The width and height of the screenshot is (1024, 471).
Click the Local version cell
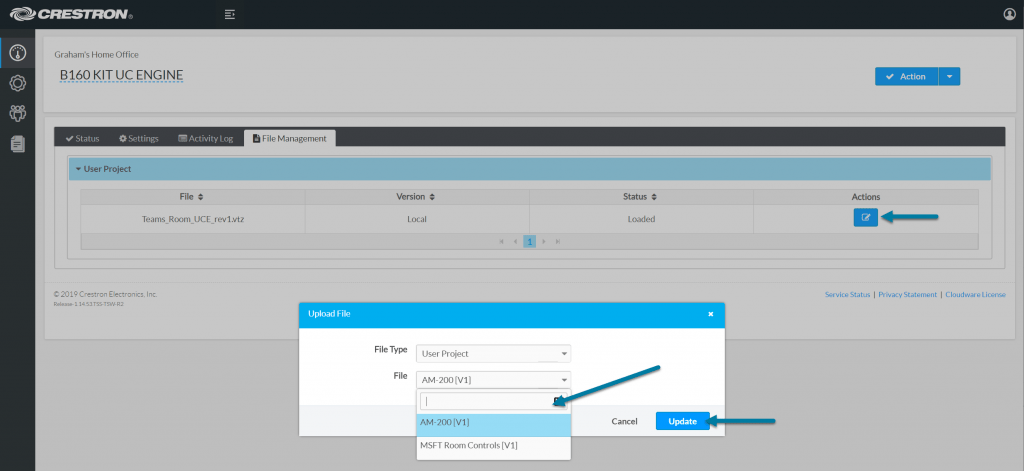[x=417, y=219]
